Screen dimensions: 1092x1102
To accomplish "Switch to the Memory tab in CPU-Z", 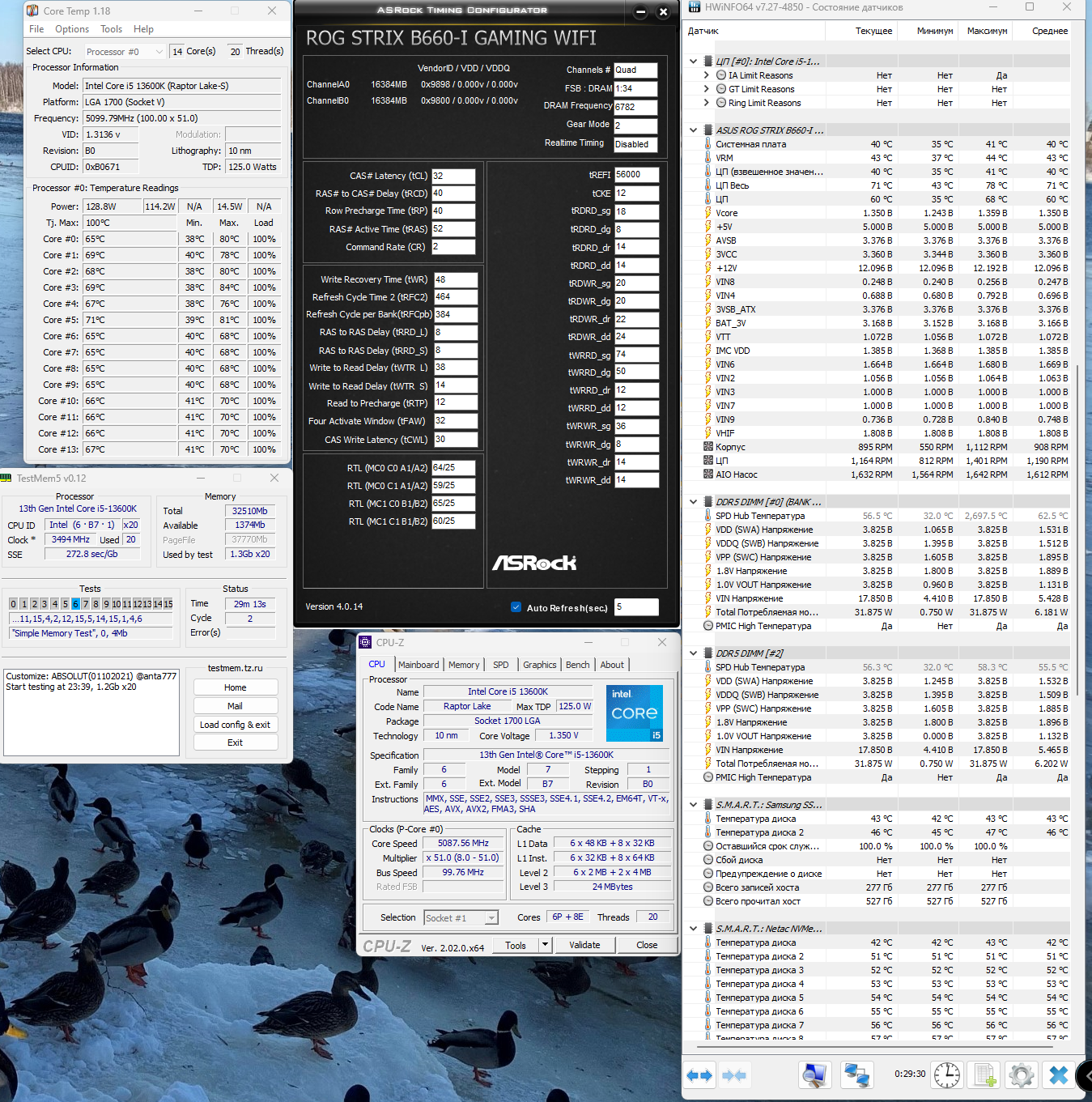I will (464, 665).
